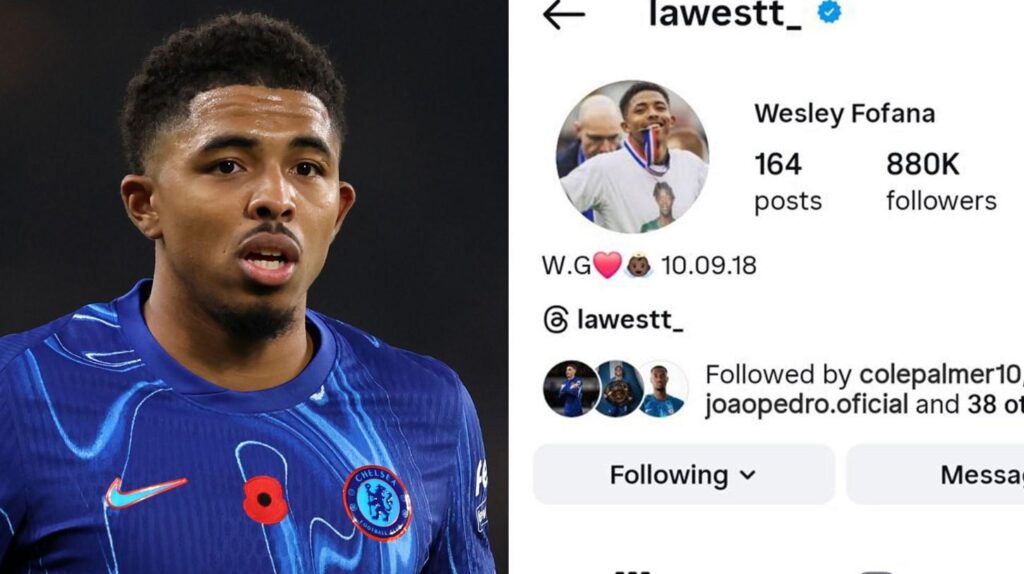Click third mutual follower avatar
Viewport: 1024px width, 574px height.
pos(662,389)
